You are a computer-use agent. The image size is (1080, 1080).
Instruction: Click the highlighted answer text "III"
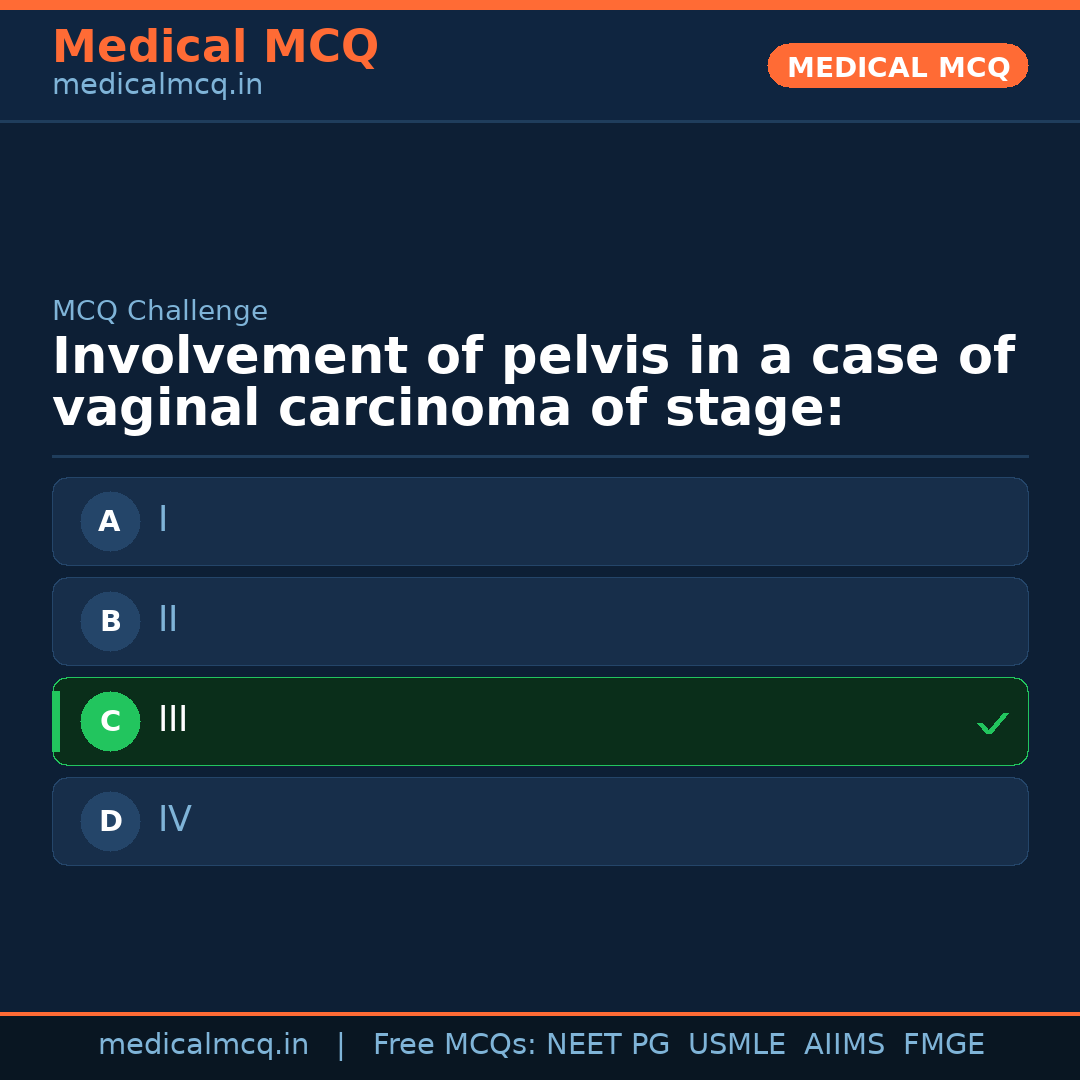pyautogui.click(x=173, y=720)
